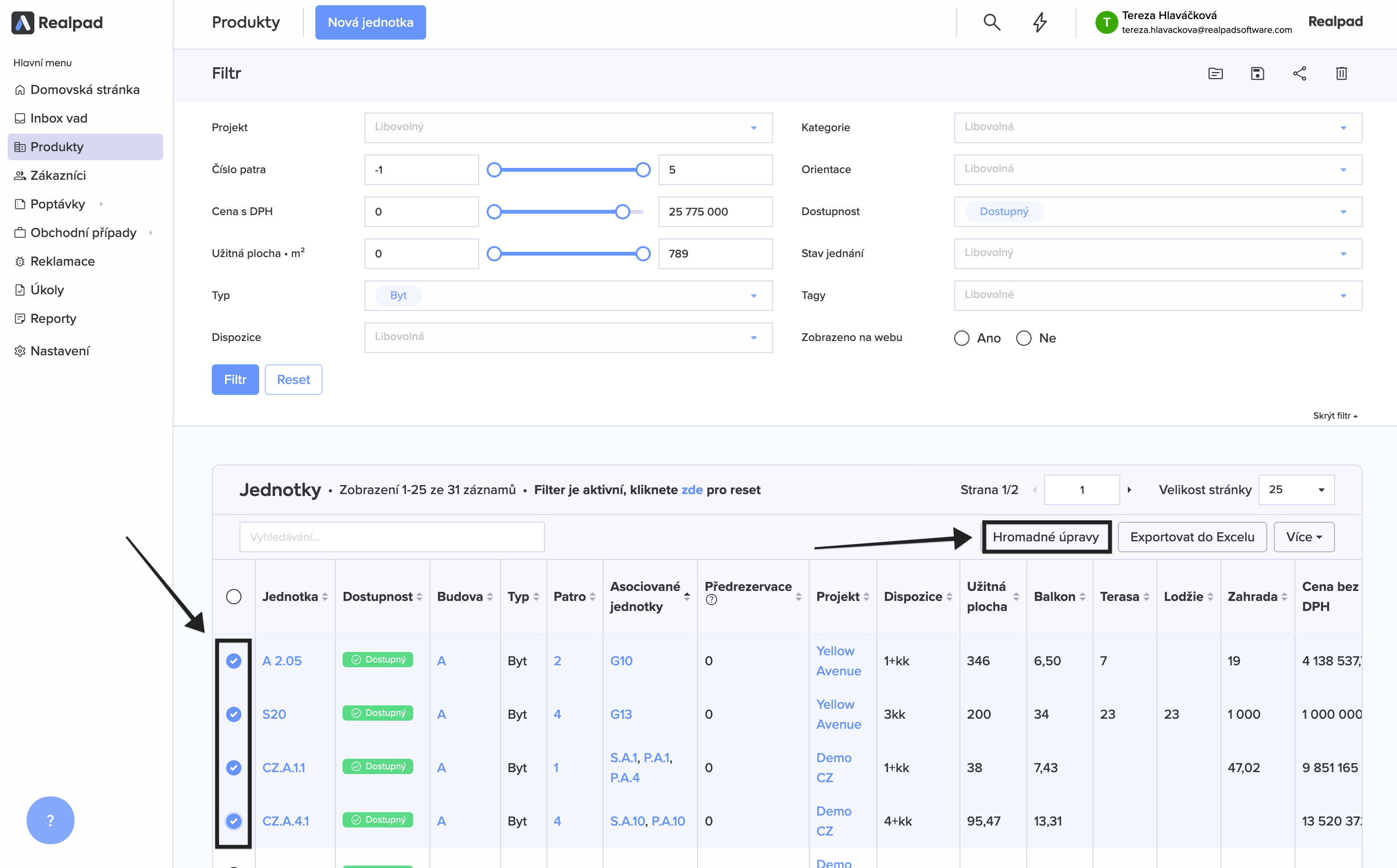Open unit link CZ.A.1.1

click(284, 767)
